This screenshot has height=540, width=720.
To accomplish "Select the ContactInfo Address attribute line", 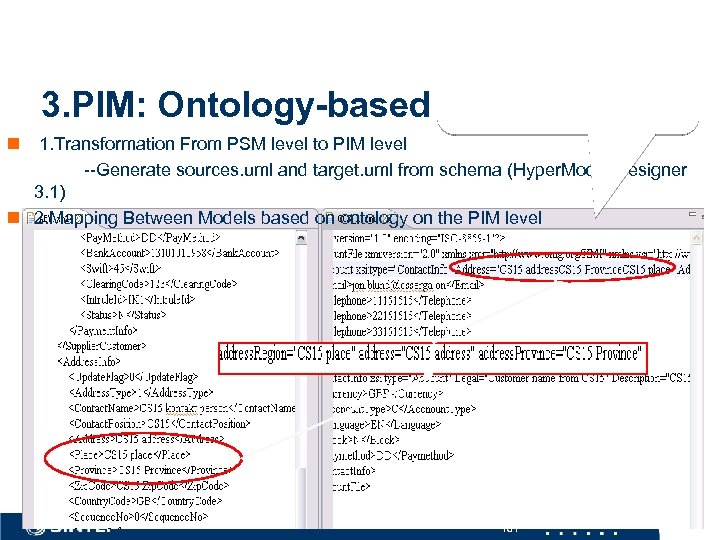I will pyautogui.click(x=512, y=269).
